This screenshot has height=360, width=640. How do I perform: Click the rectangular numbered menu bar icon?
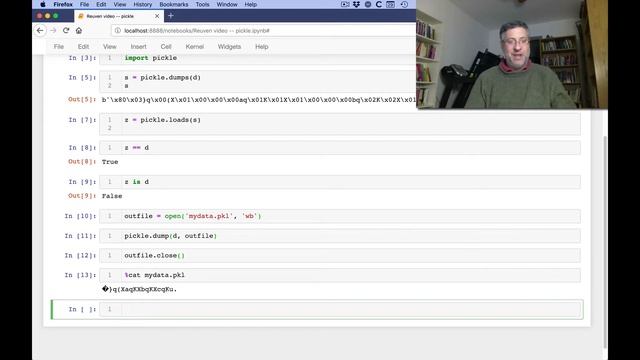[x=390, y=4]
